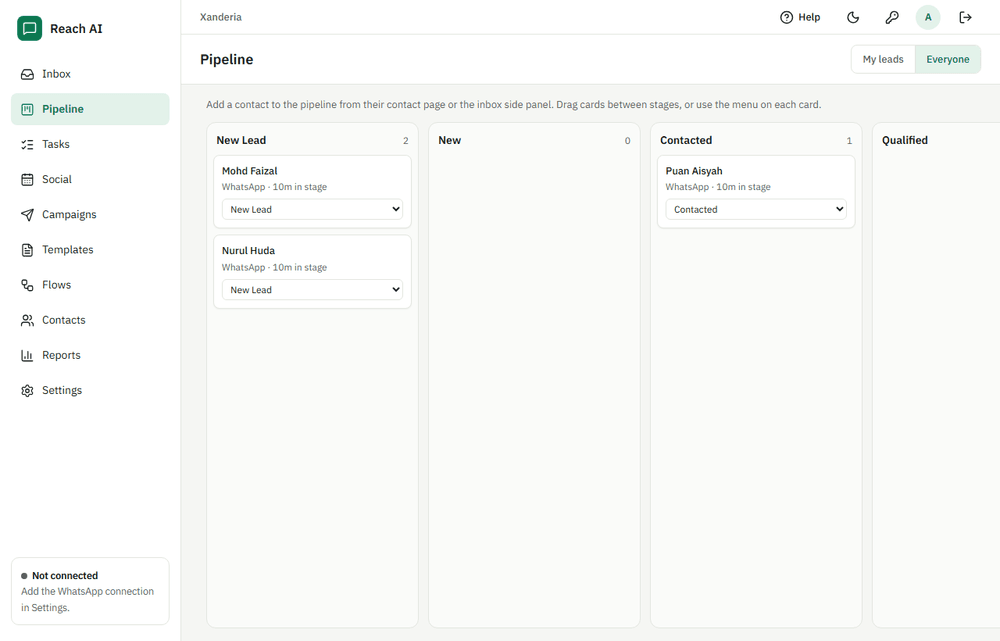The image size is (1000, 641).
Task: Open the Contacts page label
Action: click(x=64, y=320)
